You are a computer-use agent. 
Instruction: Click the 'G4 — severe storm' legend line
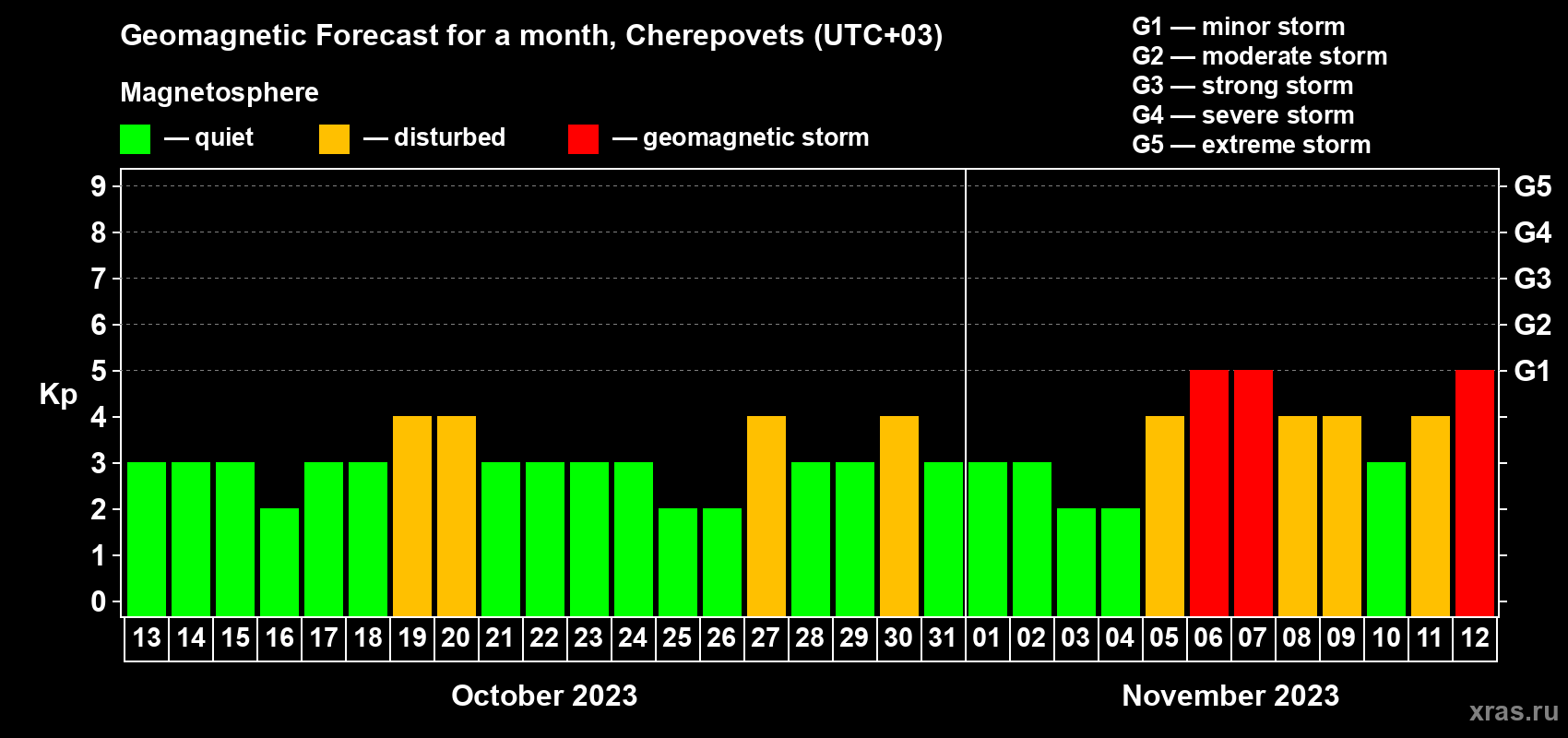click(1243, 115)
